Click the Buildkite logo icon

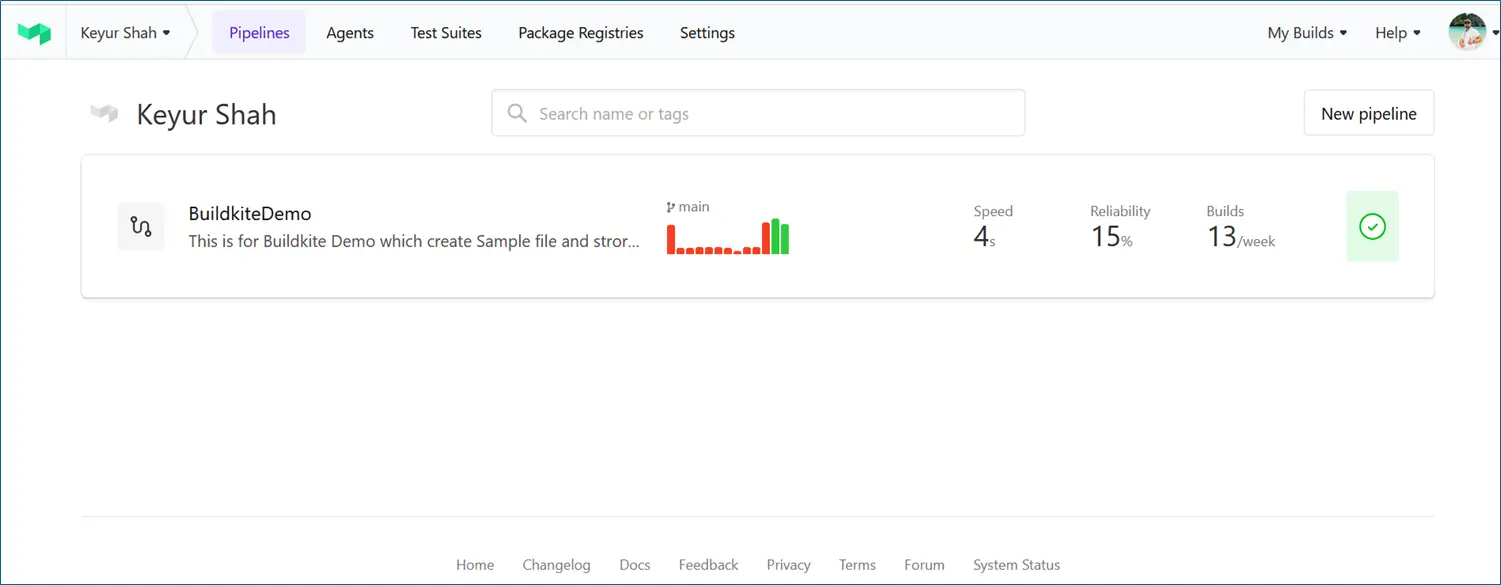(x=34, y=33)
